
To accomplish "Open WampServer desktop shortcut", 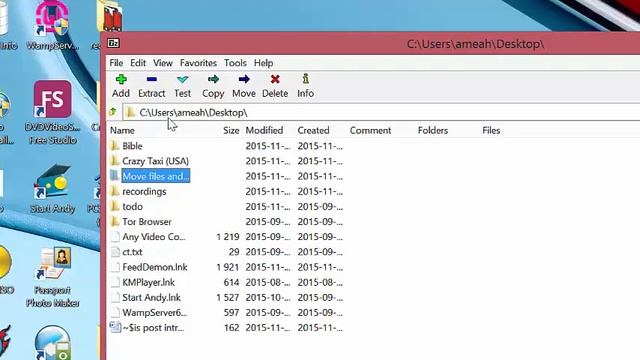I will pos(52,26).
